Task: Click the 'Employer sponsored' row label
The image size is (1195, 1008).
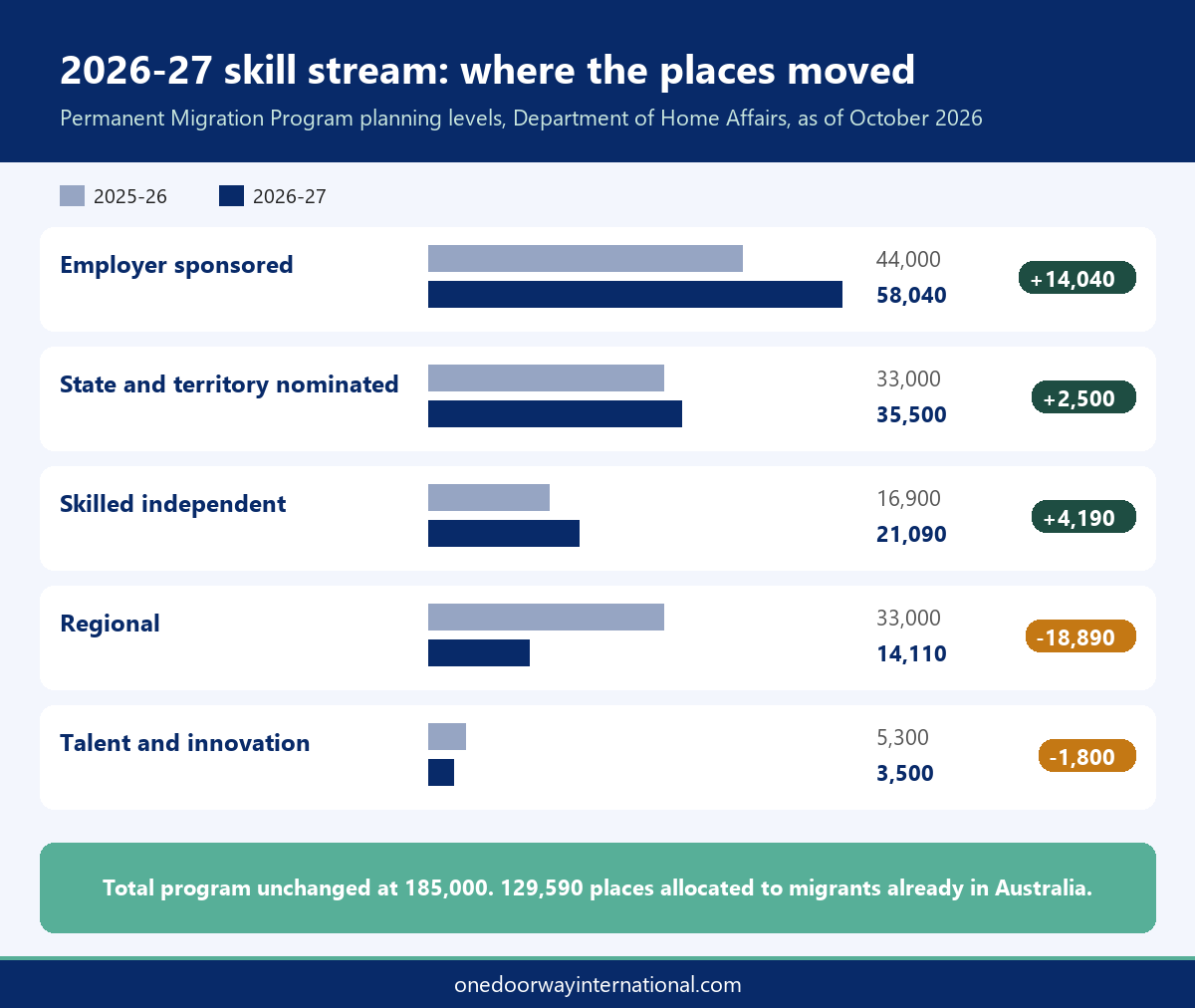Action: pyautogui.click(x=176, y=265)
